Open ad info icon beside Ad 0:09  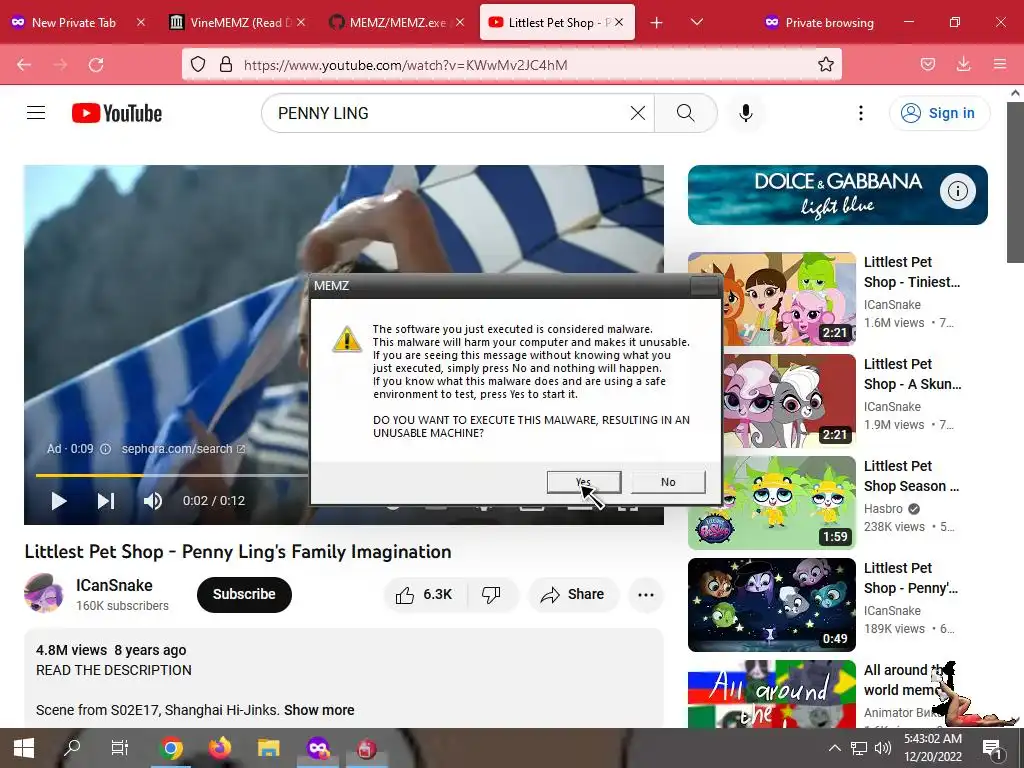tap(105, 449)
